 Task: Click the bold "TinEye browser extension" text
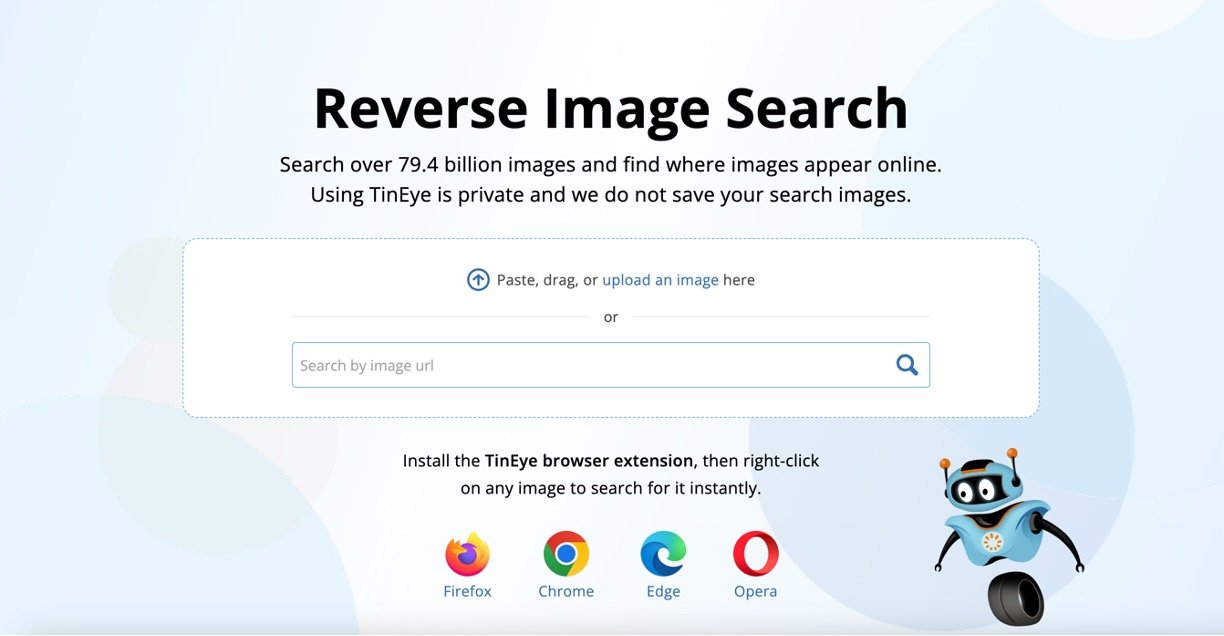[588, 461]
